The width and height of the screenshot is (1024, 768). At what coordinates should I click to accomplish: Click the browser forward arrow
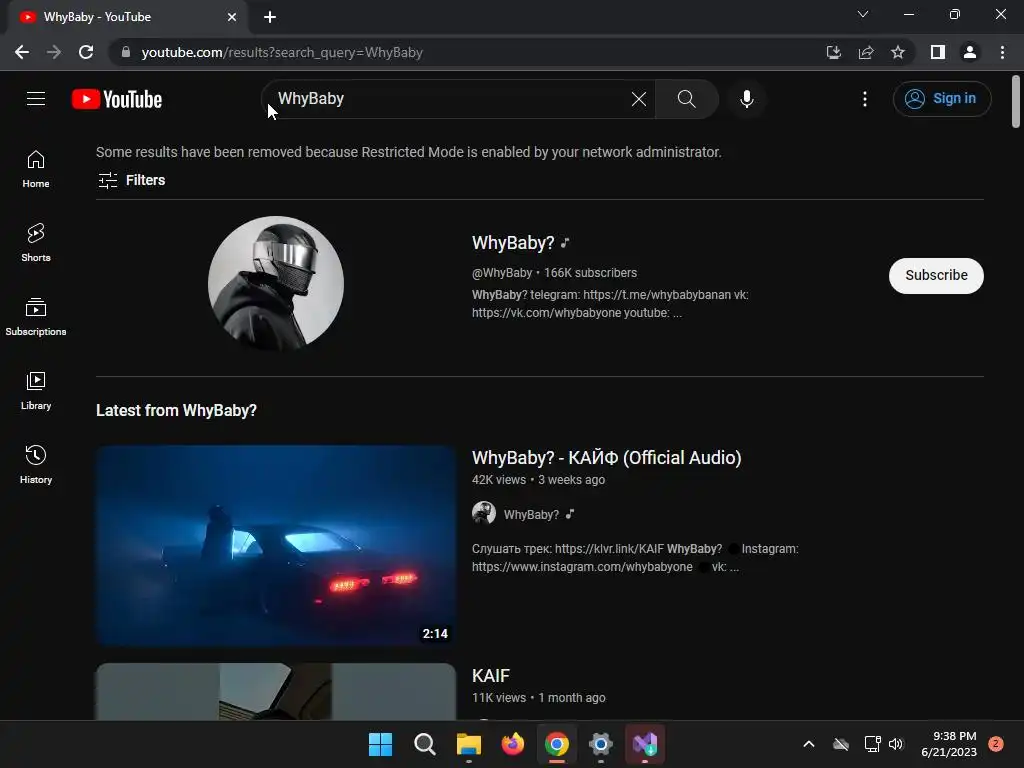54,52
